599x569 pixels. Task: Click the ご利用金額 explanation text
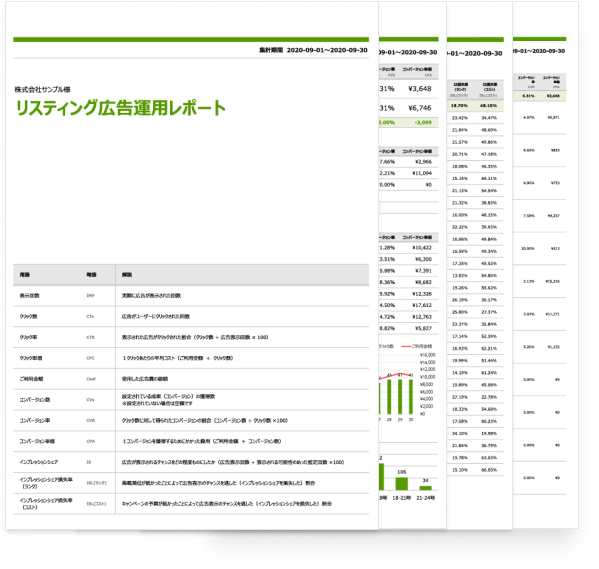tap(145, 379)
